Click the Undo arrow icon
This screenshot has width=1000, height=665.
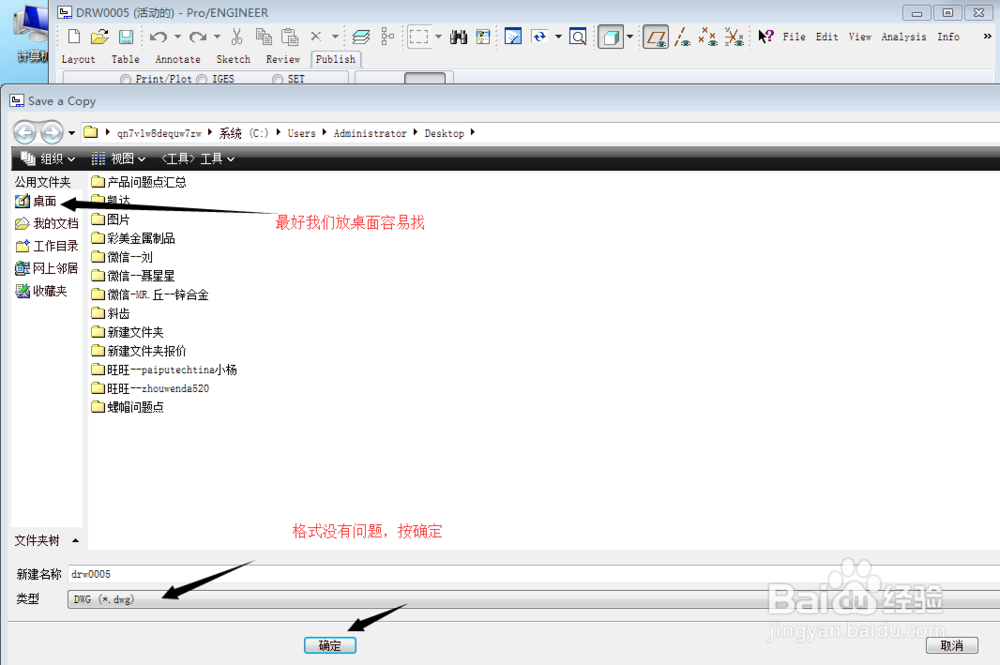(x=160, y=36)
